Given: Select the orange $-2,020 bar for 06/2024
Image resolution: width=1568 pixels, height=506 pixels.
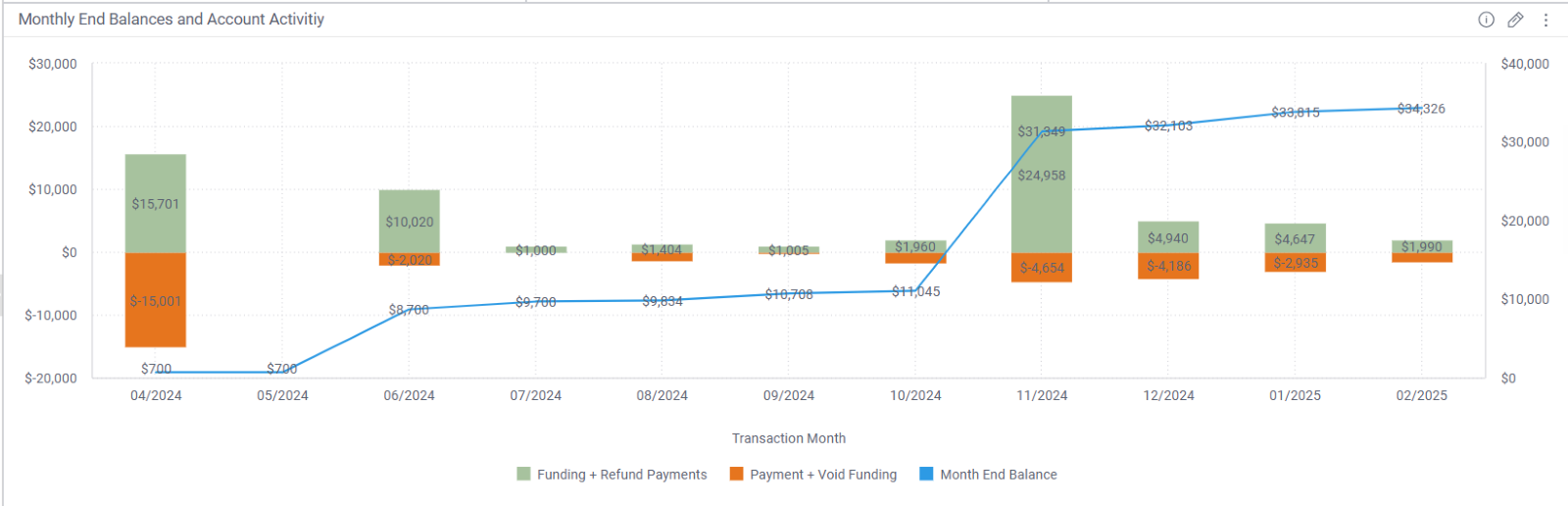Looking at the screenshot, I should [410, 259].
